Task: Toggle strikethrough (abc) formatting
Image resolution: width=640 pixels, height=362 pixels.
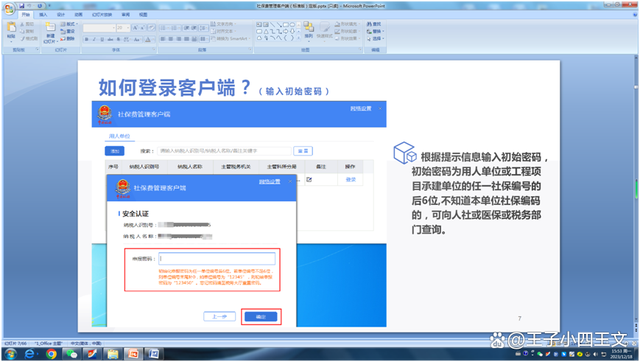Action: (x=110, y=40)
